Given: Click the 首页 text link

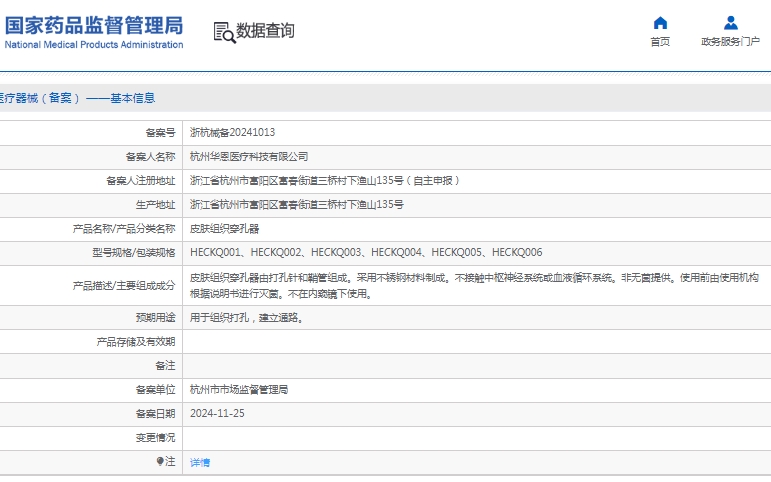Looking at the screenshot, I should 660,42.
